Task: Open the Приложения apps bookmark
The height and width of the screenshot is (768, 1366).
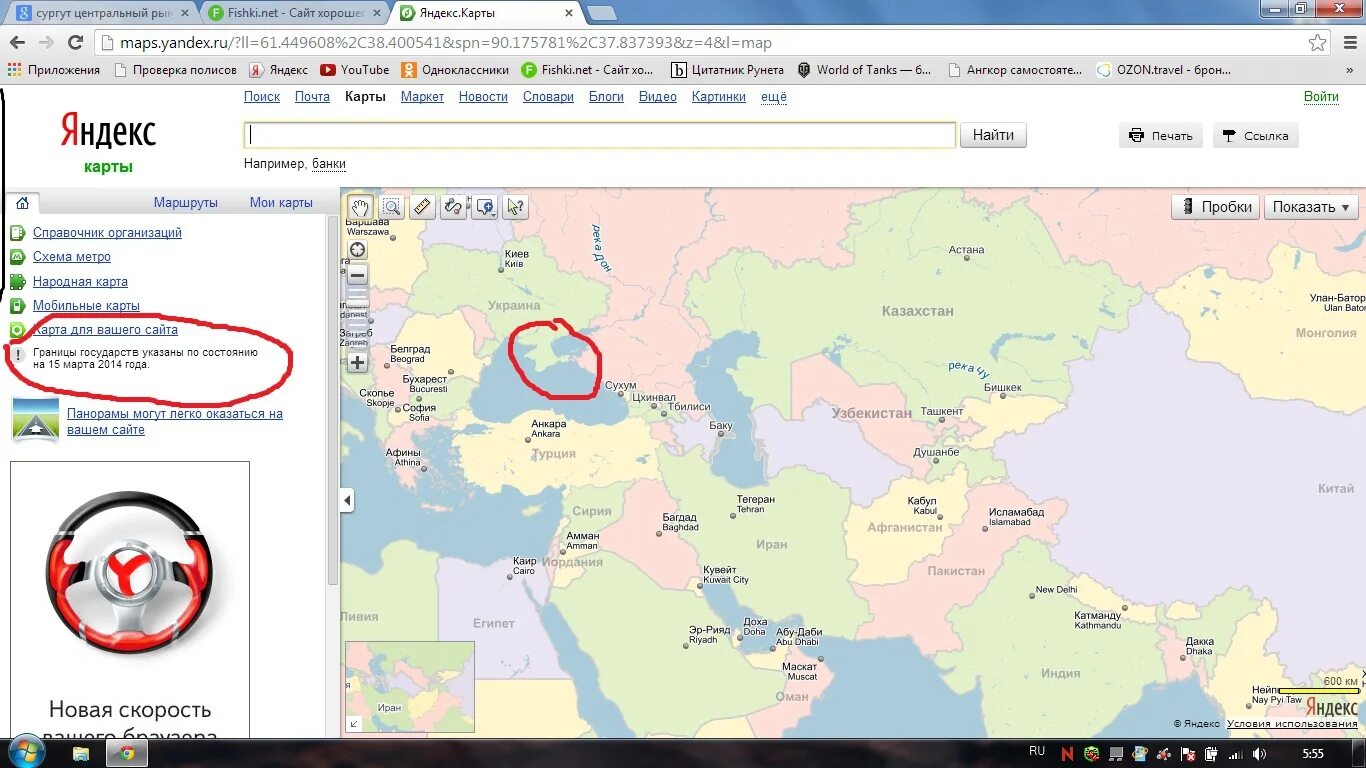Action: click(x=54, y=70)
